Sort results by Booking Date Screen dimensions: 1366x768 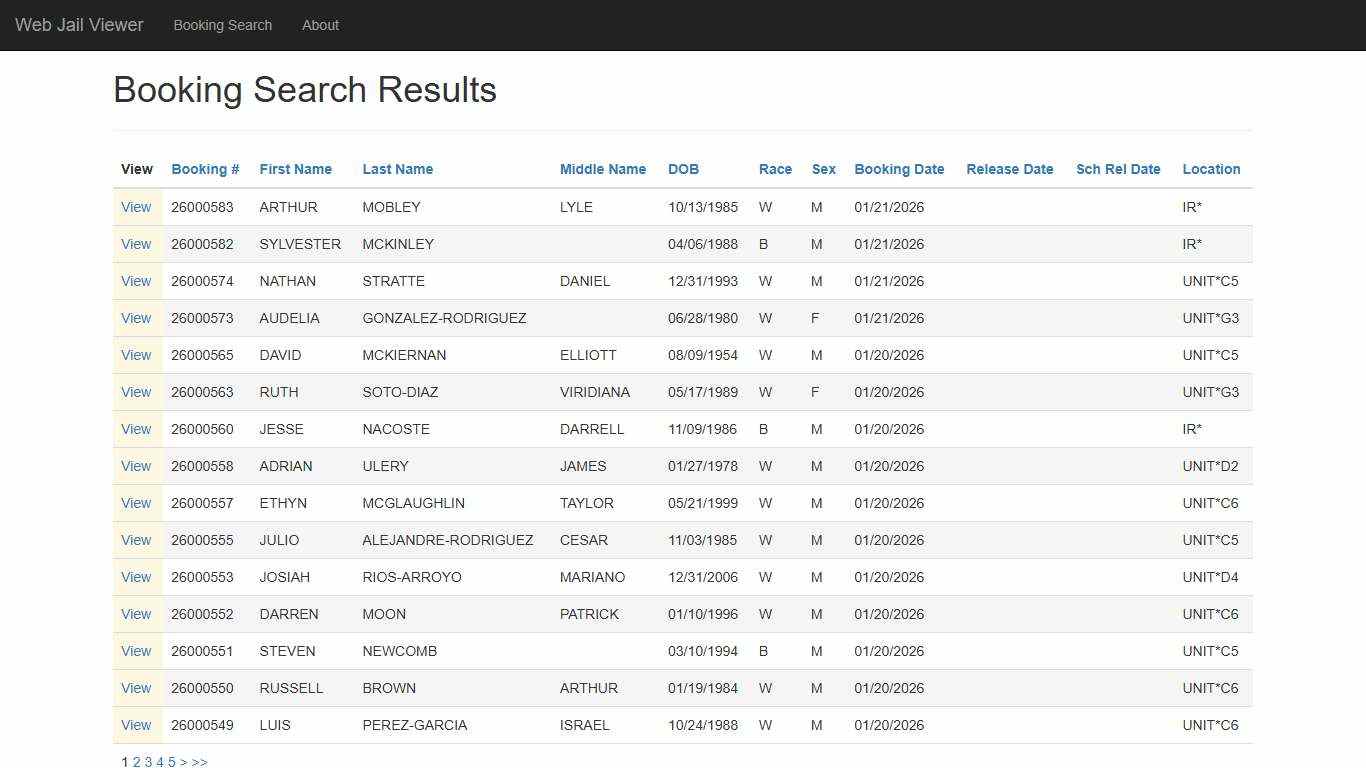(898, 169)
